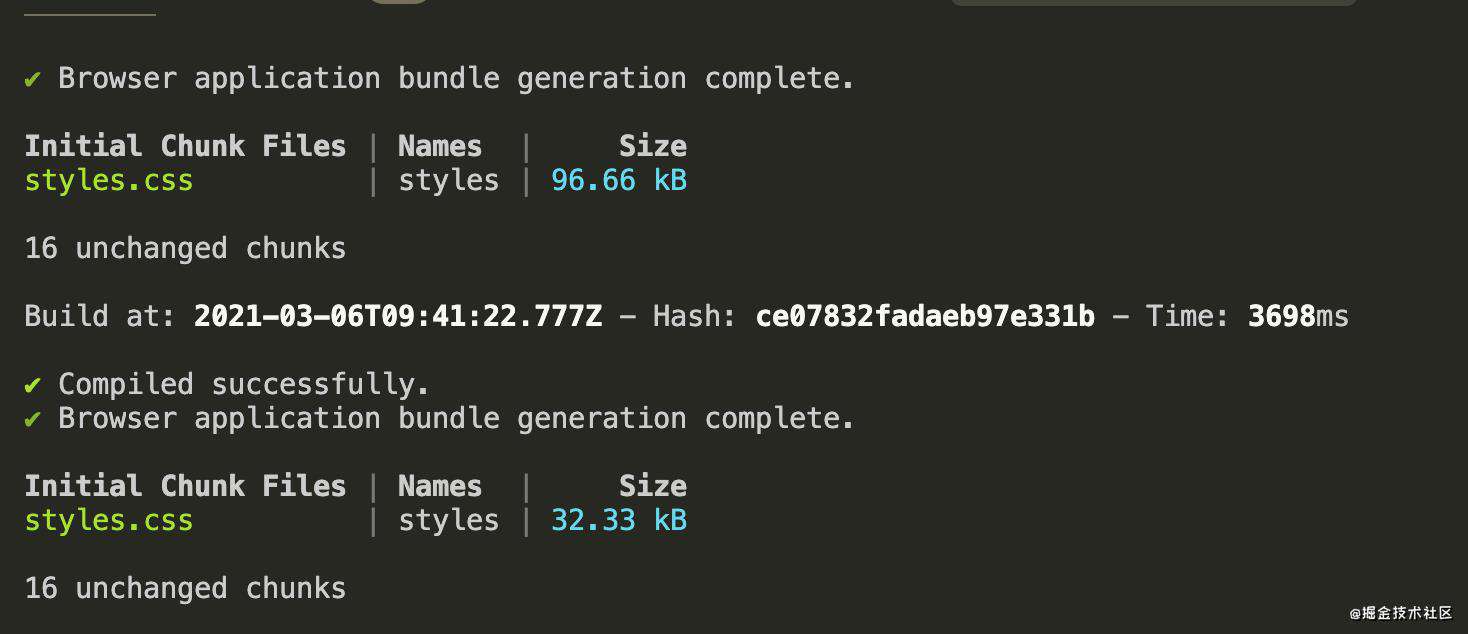Click the 16 unchanged chunks line above Build at
1468x634 pixels.
tap(186, 249)
